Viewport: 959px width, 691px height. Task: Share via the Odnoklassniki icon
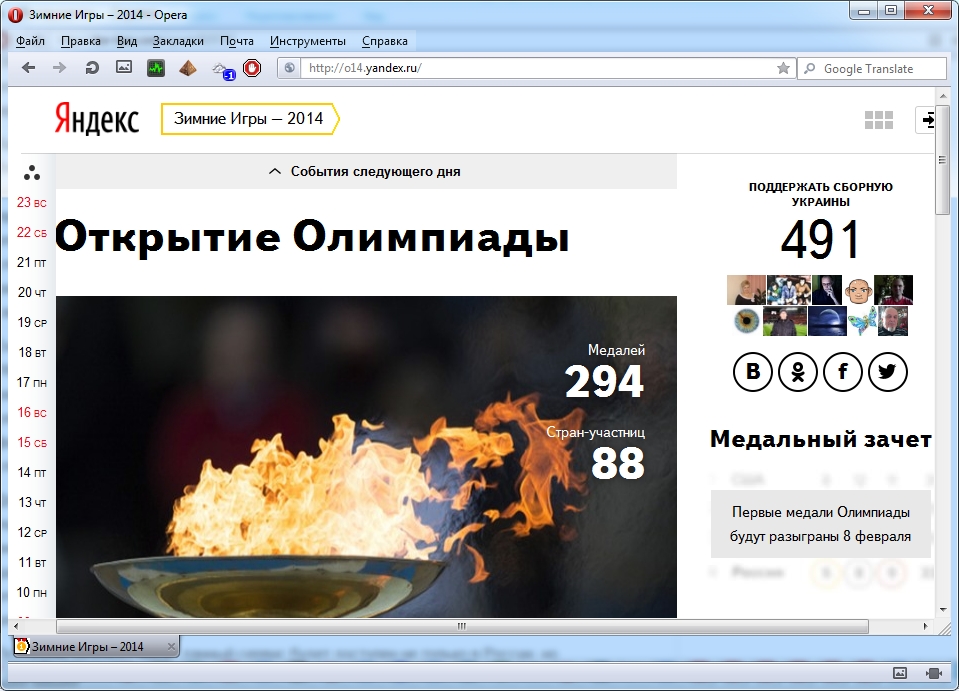click(798, 373)
